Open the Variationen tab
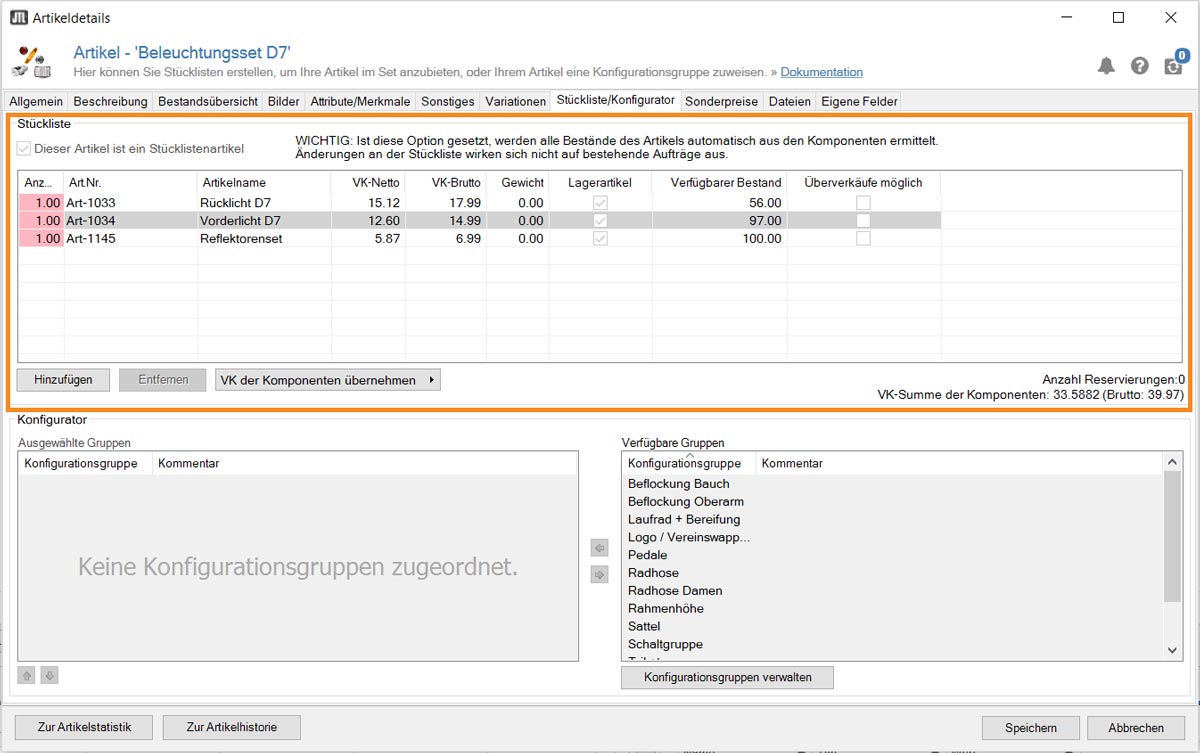This screenshot has height=753, width=1200. (x=516, y=101)
